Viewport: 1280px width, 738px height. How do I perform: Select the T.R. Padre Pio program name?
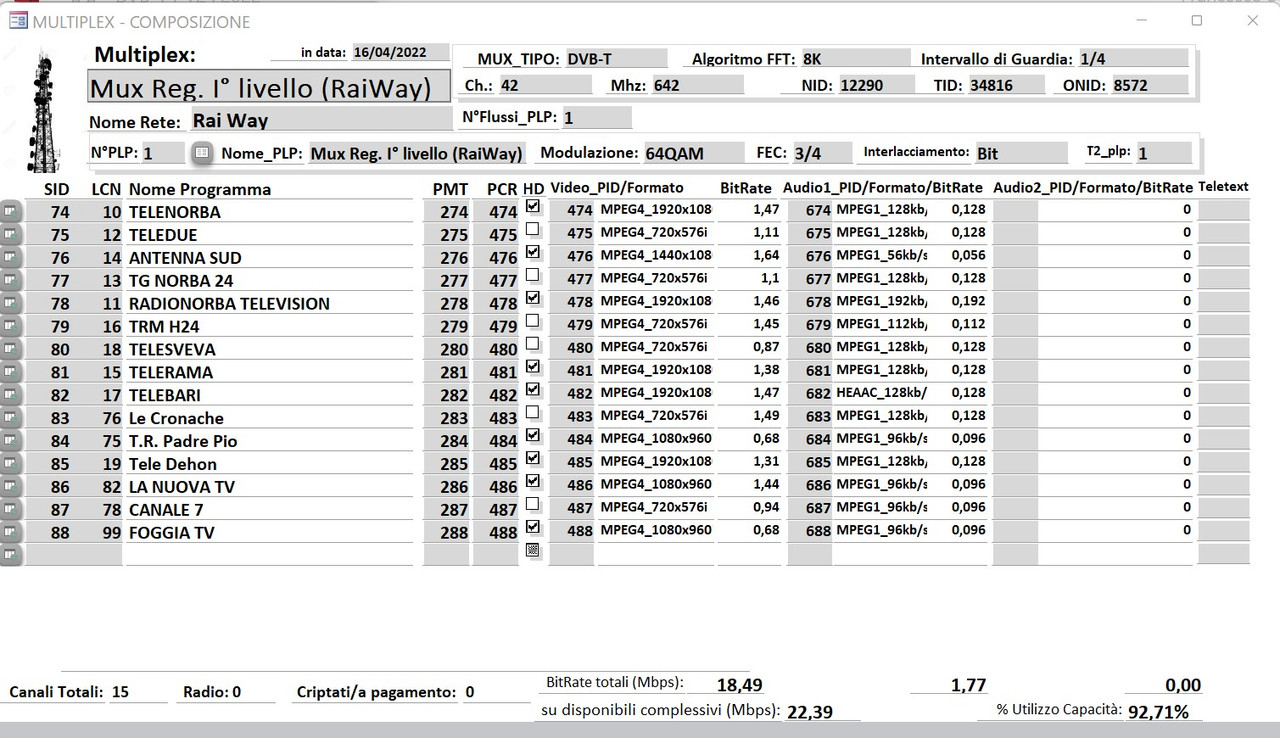(269, 441)
